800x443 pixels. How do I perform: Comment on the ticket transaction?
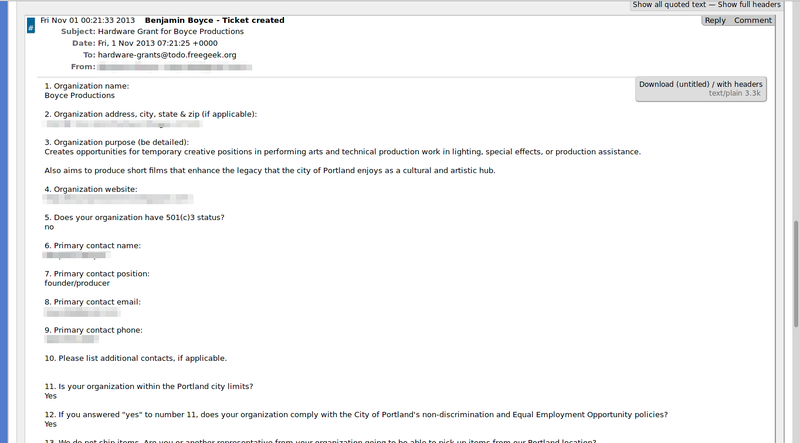753,20
